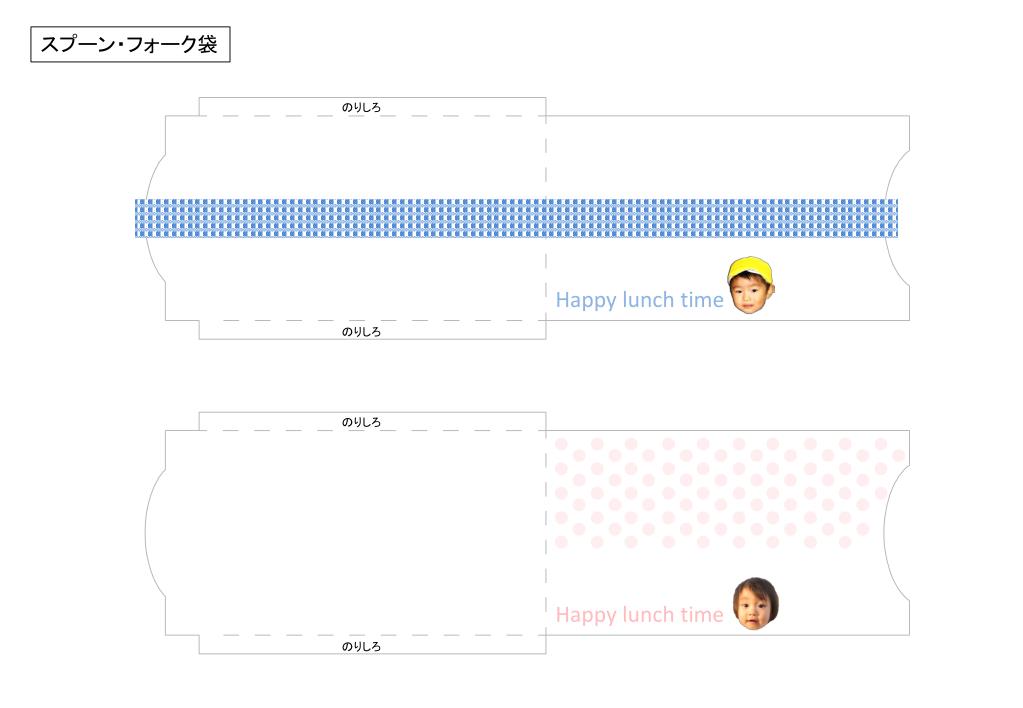Click the blue Happy lunch time text
Viewport: 1023px width, 708px height.
pos(639,300)
